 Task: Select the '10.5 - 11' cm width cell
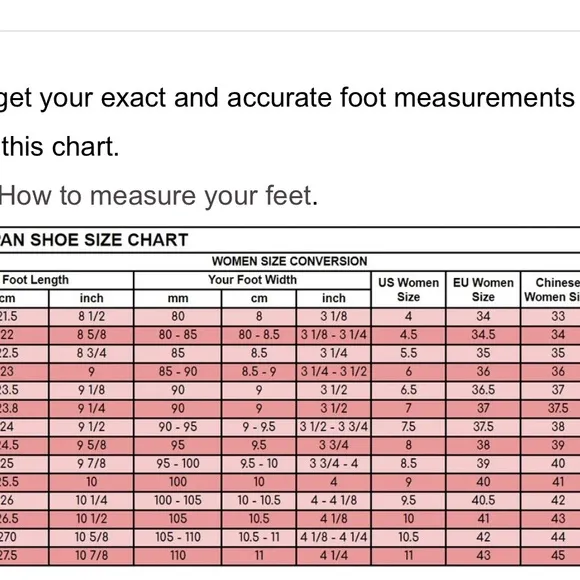click(x=259, y=537)
